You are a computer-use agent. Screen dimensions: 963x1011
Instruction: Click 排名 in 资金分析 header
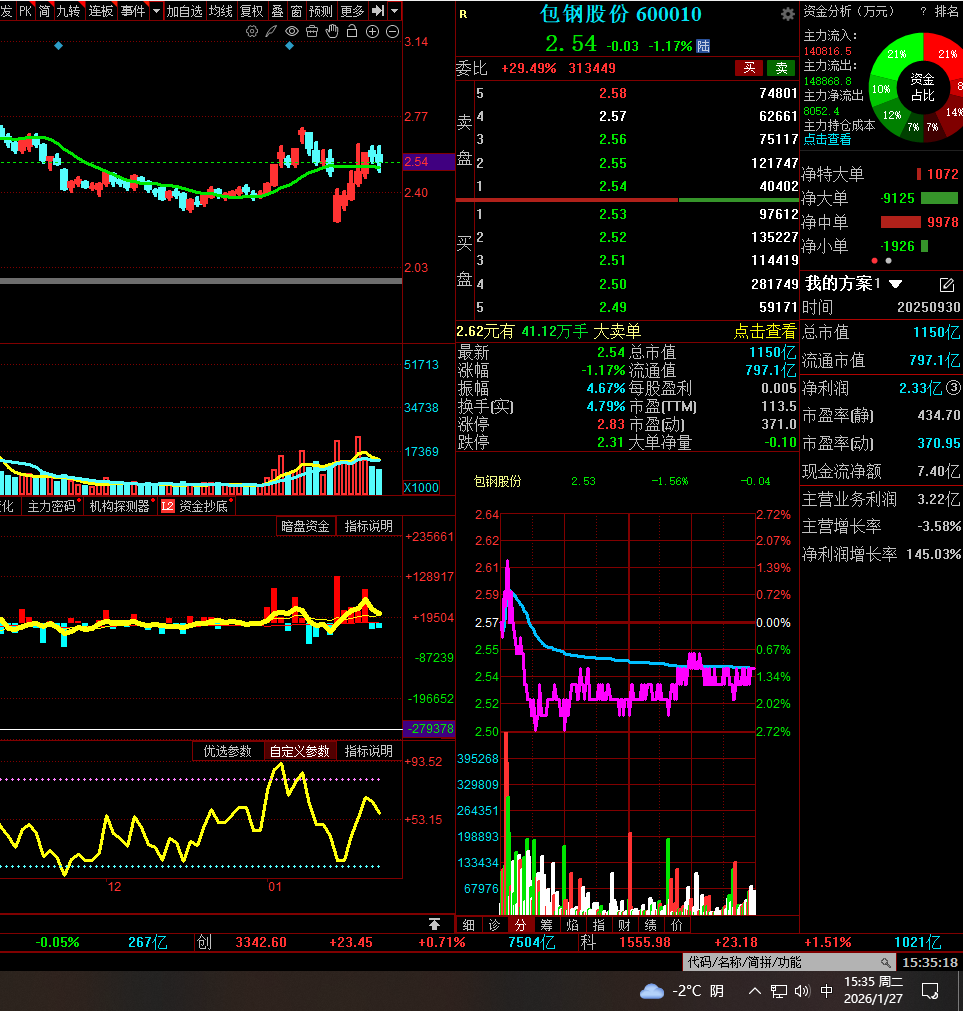pyautogui.click(x=946, y=11)
